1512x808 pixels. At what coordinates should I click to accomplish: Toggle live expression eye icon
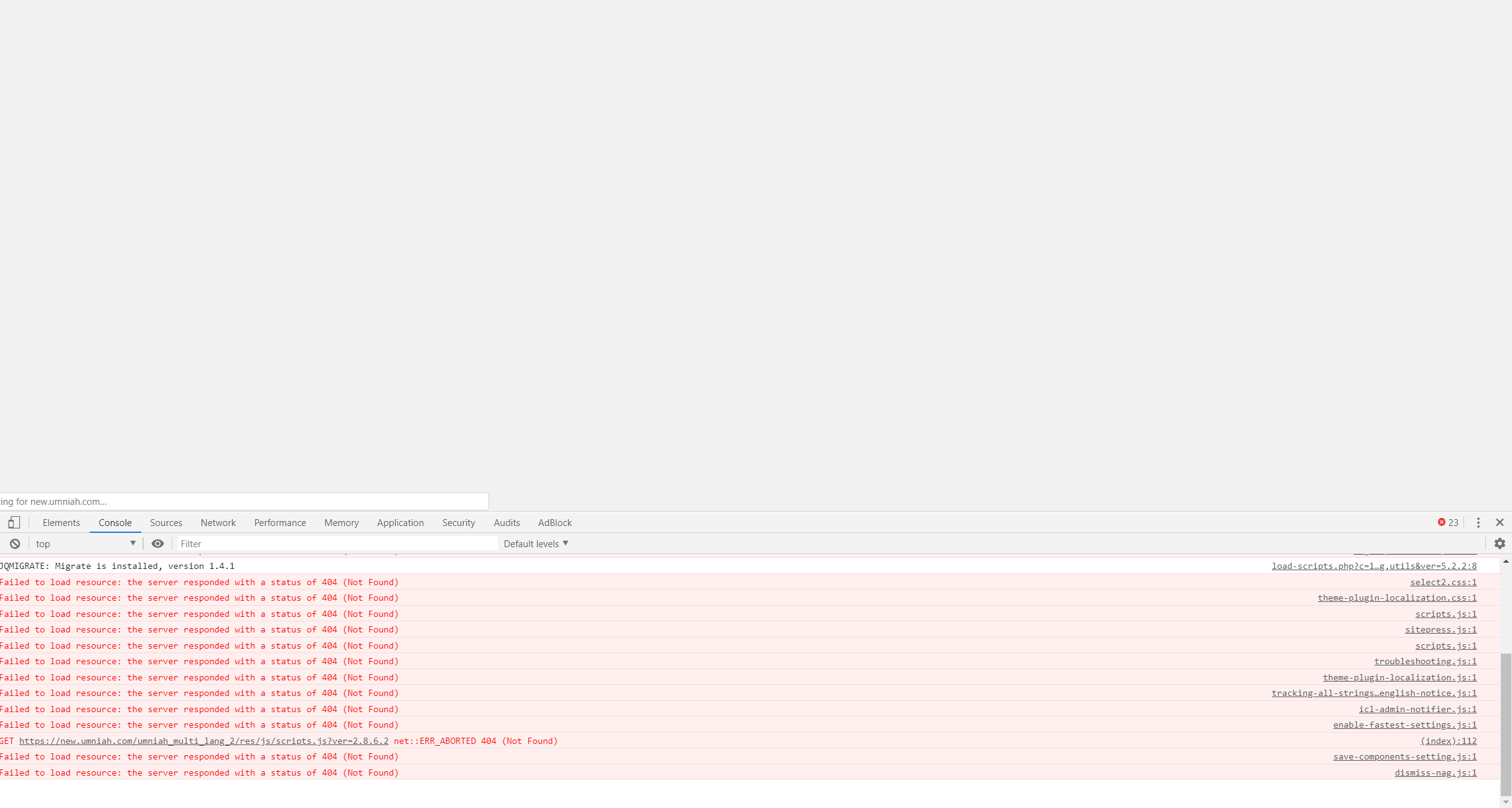click(157, 543)
